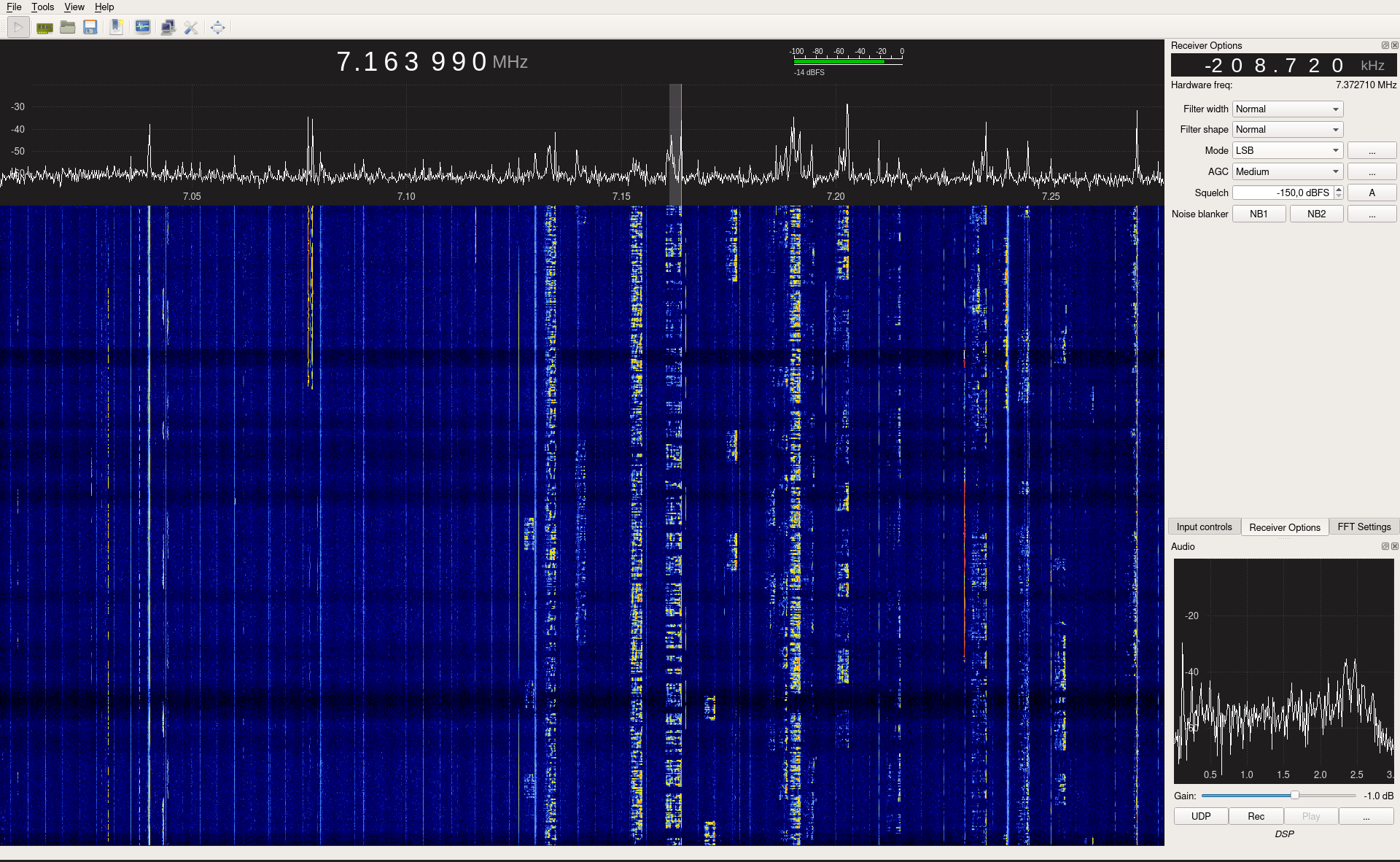Viewport: 1400px width, 862px height.
Task: Switch to the FFT Settings tab
Action: pos(1364,527)
